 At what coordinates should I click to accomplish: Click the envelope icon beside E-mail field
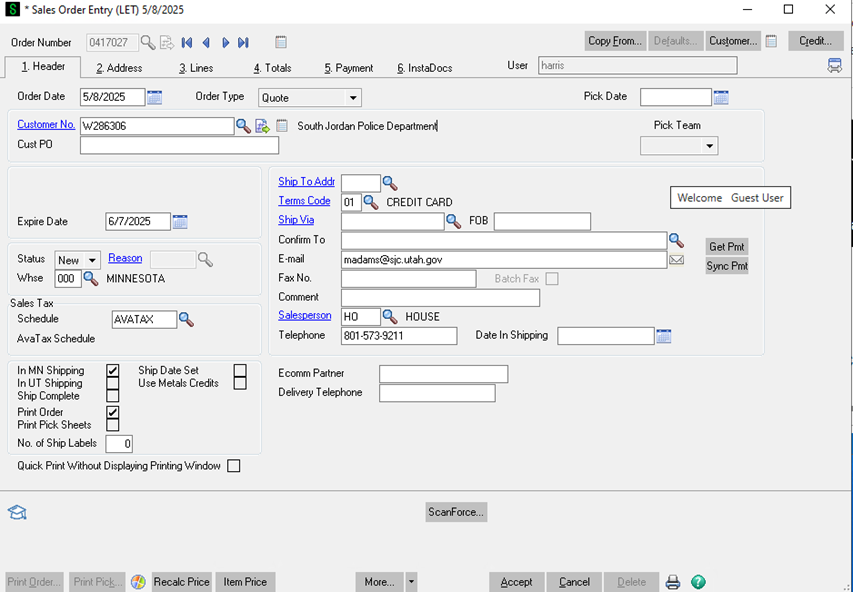pos(677,259)
